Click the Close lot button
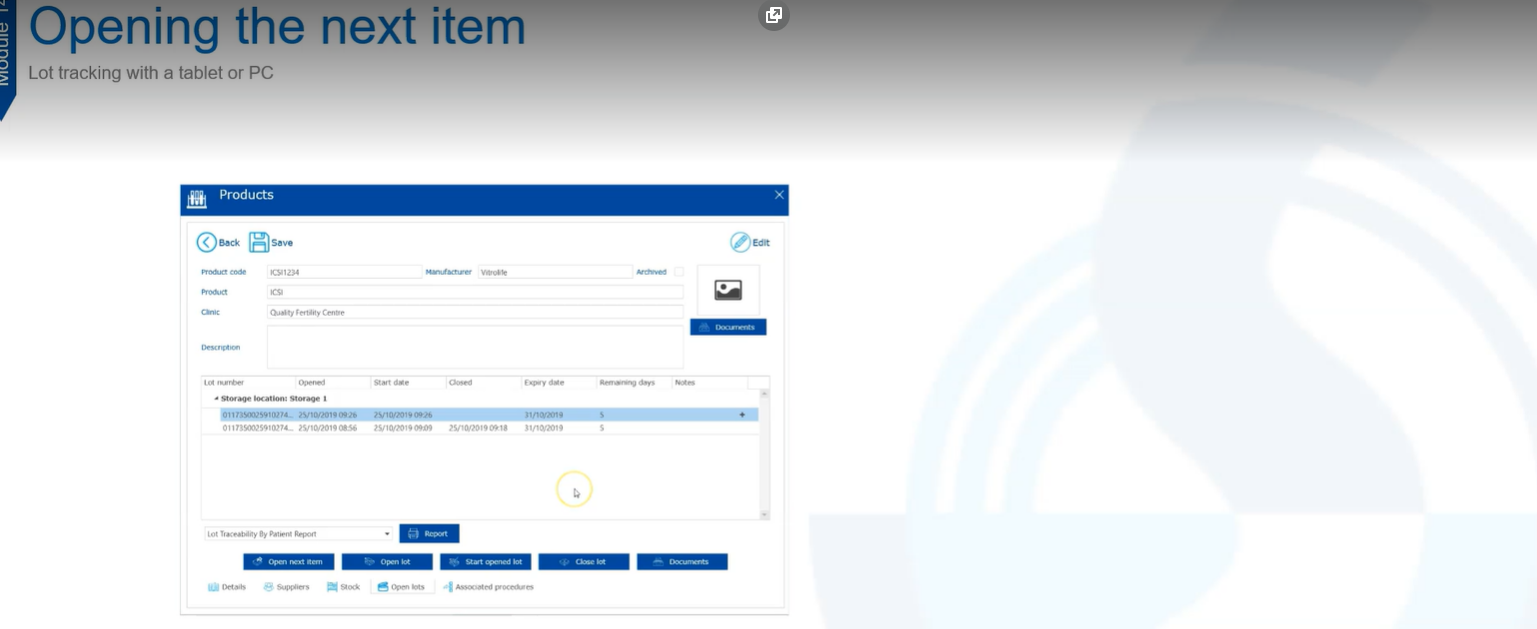The image size is (1537, 629). click(583, 562)
